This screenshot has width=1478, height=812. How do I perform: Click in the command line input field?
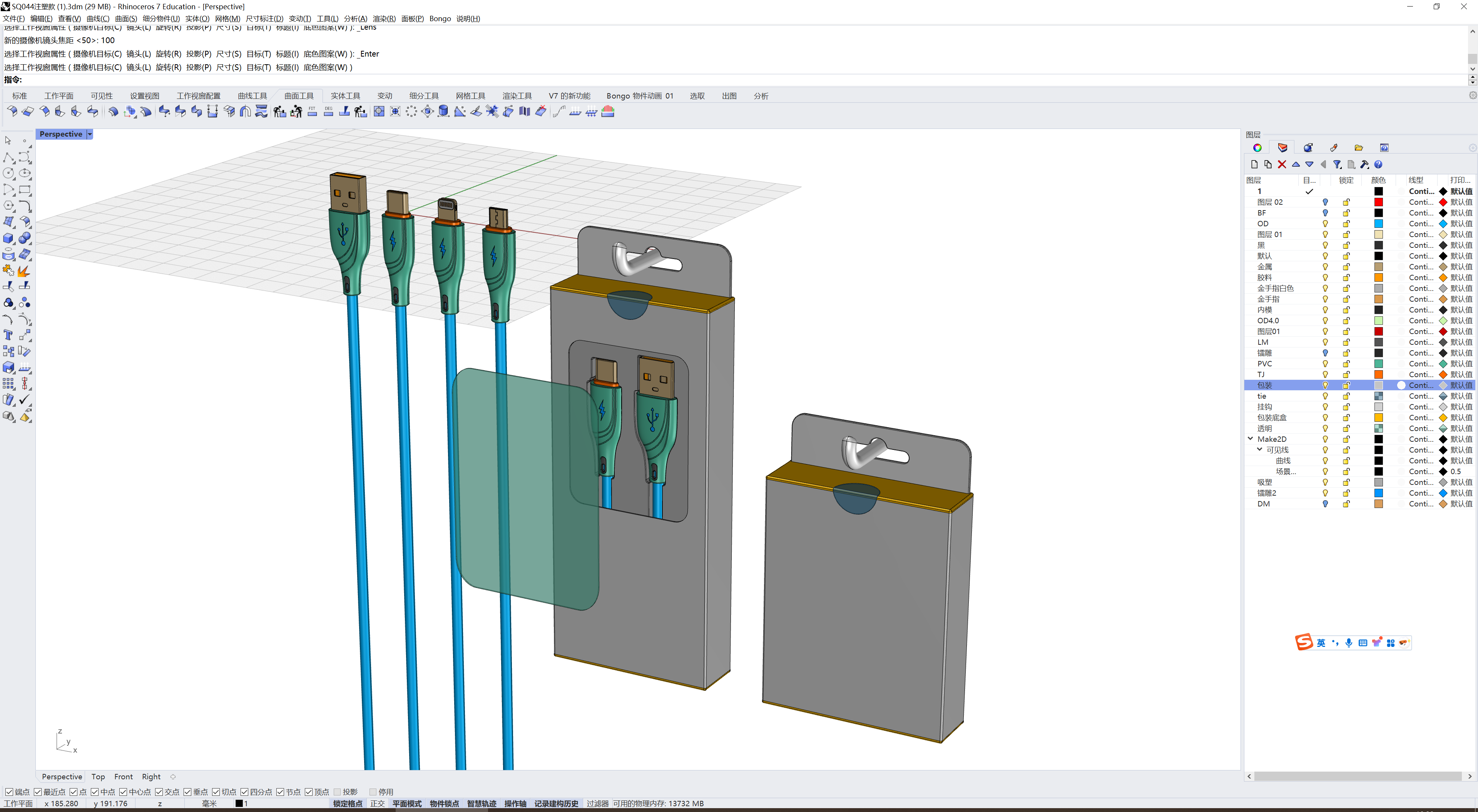[x=115, y=80]
